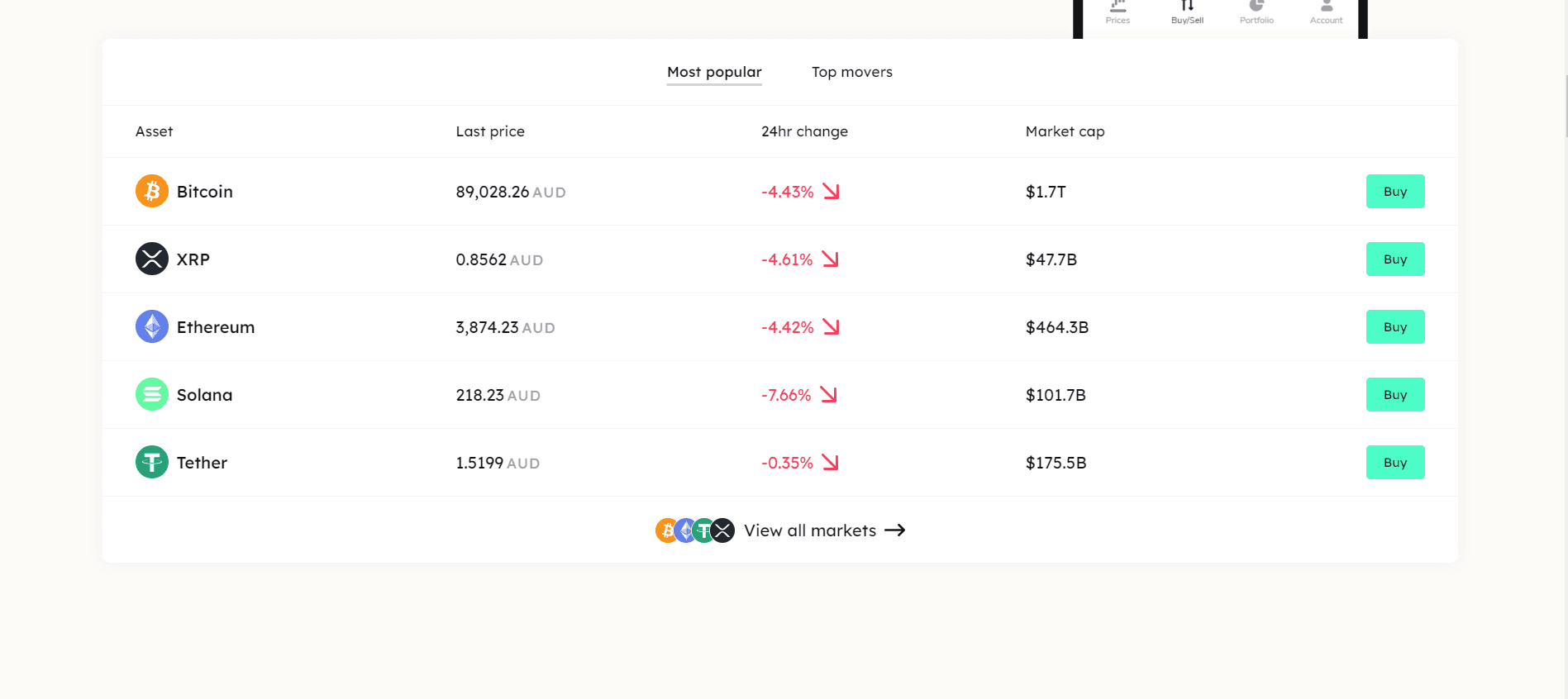Click Buy next to Solana
Image resolution: width=1568 pixels, height=699 pixels.
1395,394
